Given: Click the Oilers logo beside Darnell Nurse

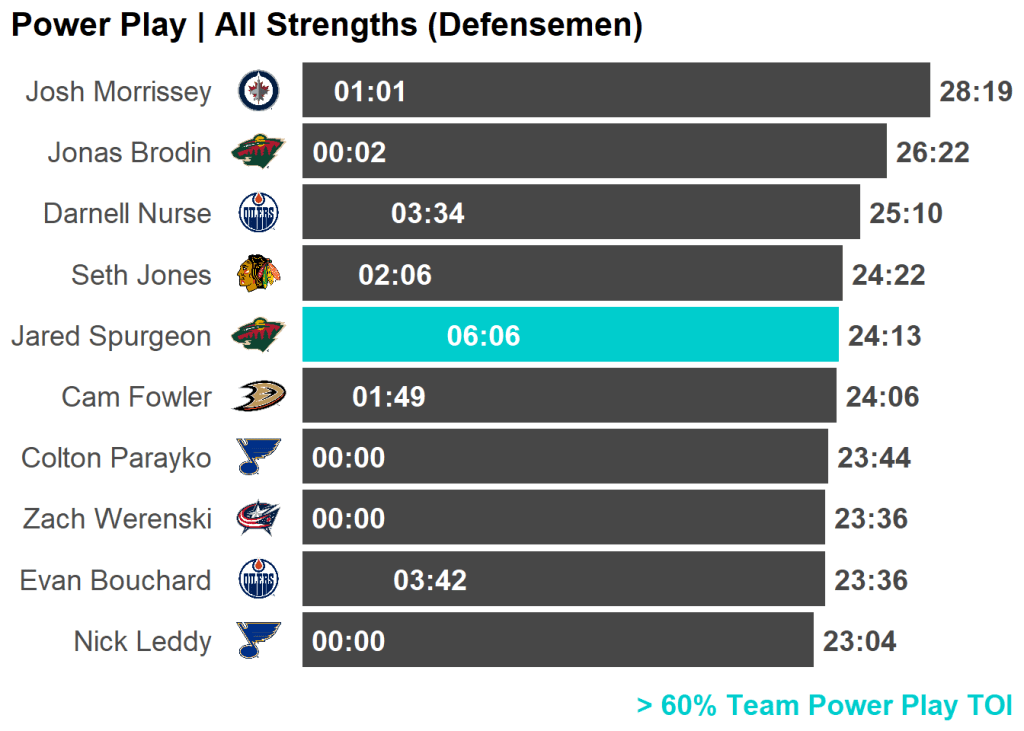Looking at the screenshot, I should coord(258,213).
